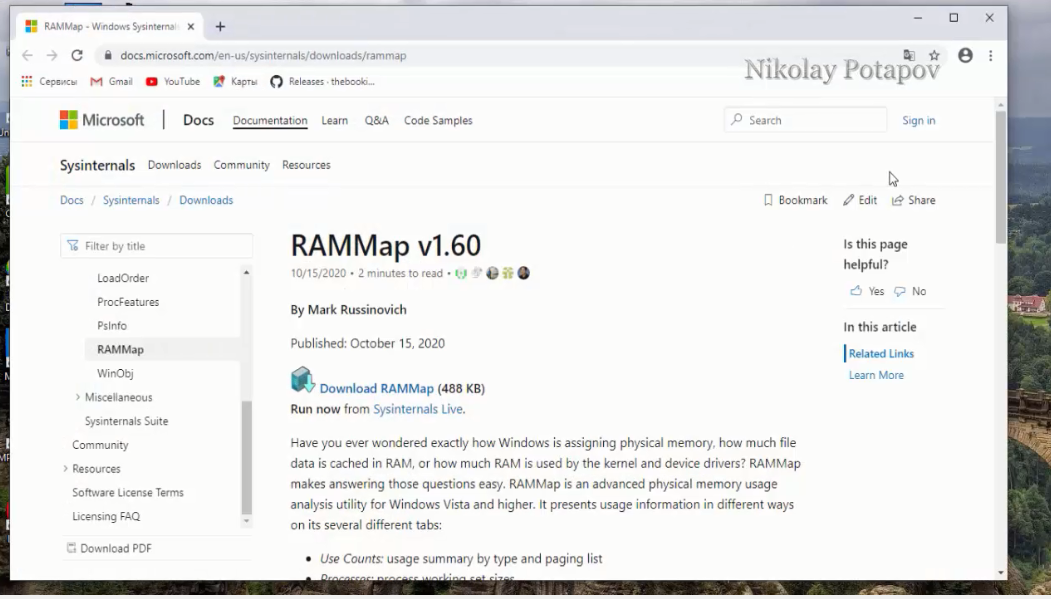The image size is (1051, 599).
Task: Select PsInfo in the sidebar
Action: click(112, 326)
